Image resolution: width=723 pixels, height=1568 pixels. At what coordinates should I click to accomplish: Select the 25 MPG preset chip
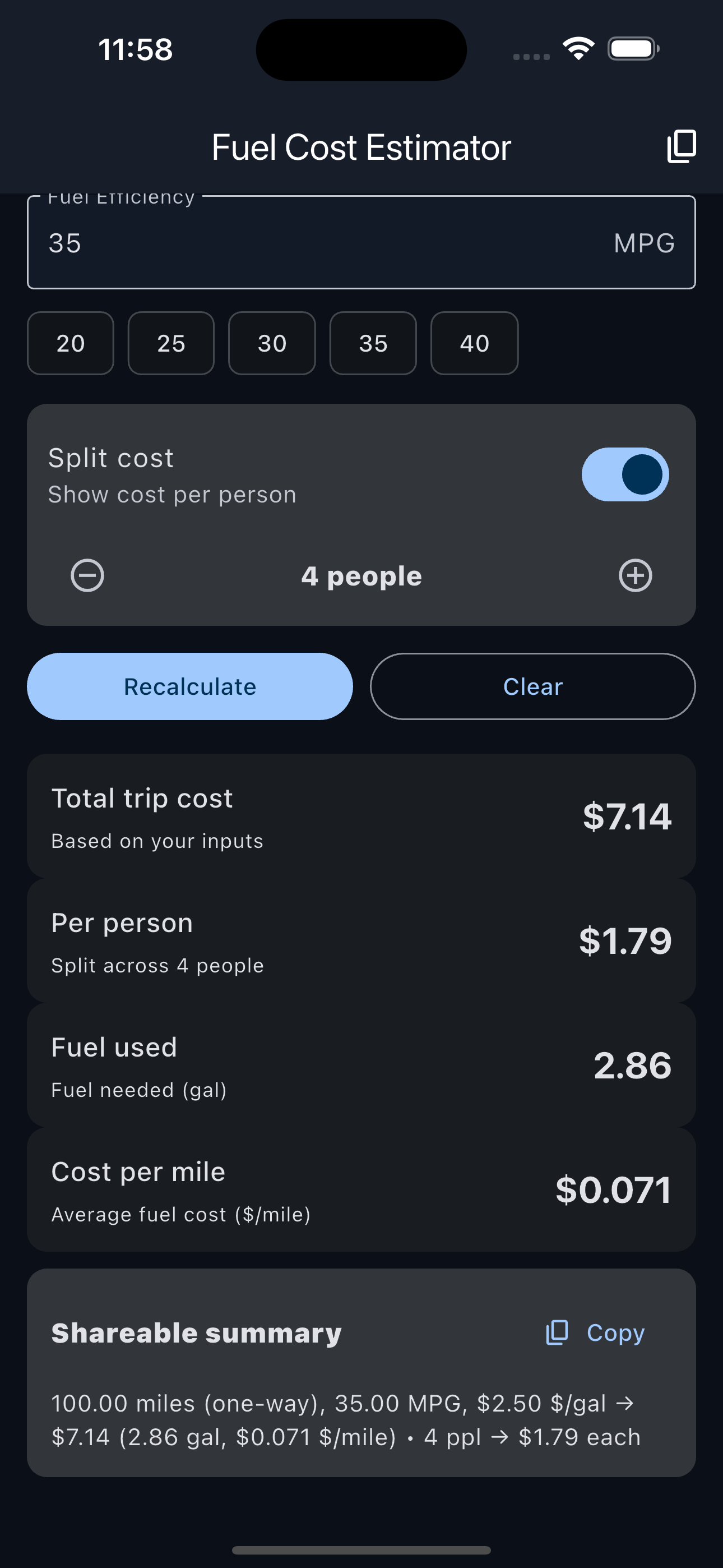[171, 343]
